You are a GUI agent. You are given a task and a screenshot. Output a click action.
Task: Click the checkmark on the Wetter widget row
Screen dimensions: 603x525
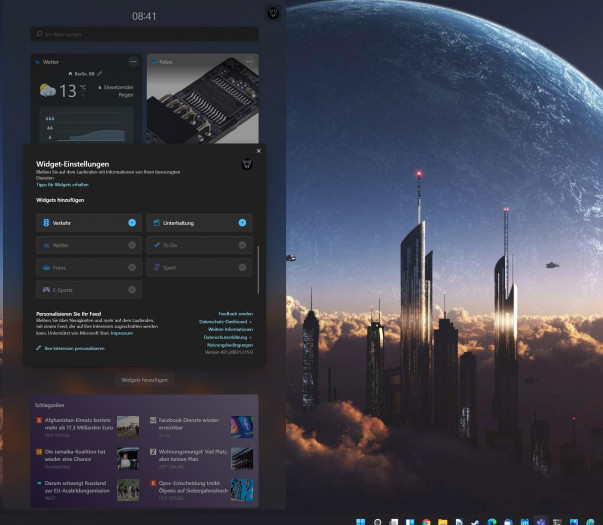point(132,245)
